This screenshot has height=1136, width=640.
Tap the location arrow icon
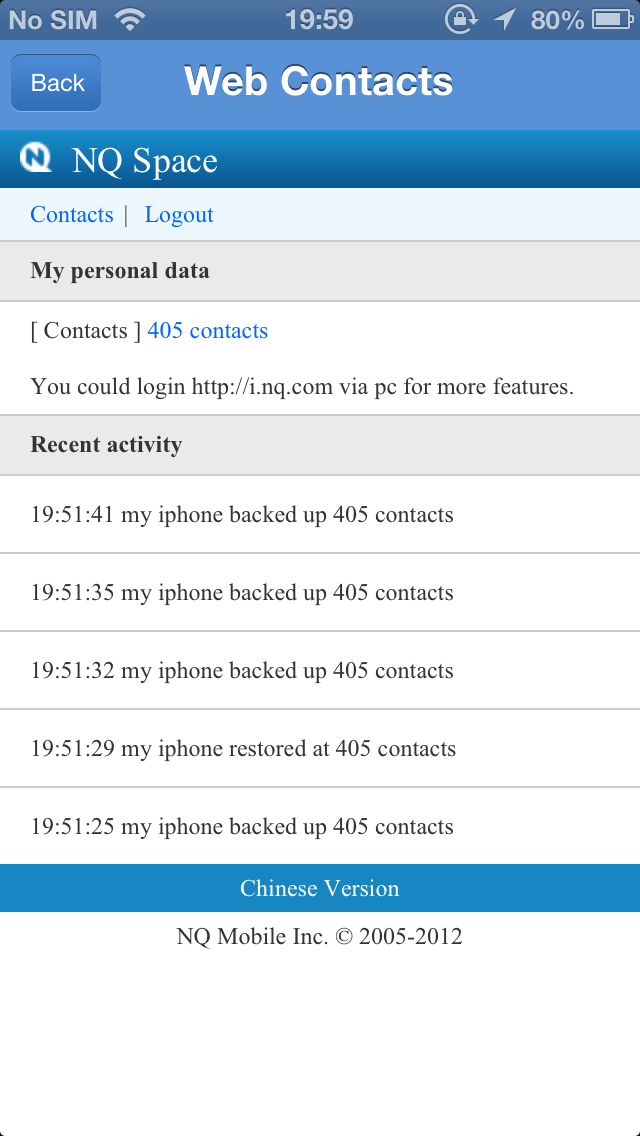pos(504,20)
